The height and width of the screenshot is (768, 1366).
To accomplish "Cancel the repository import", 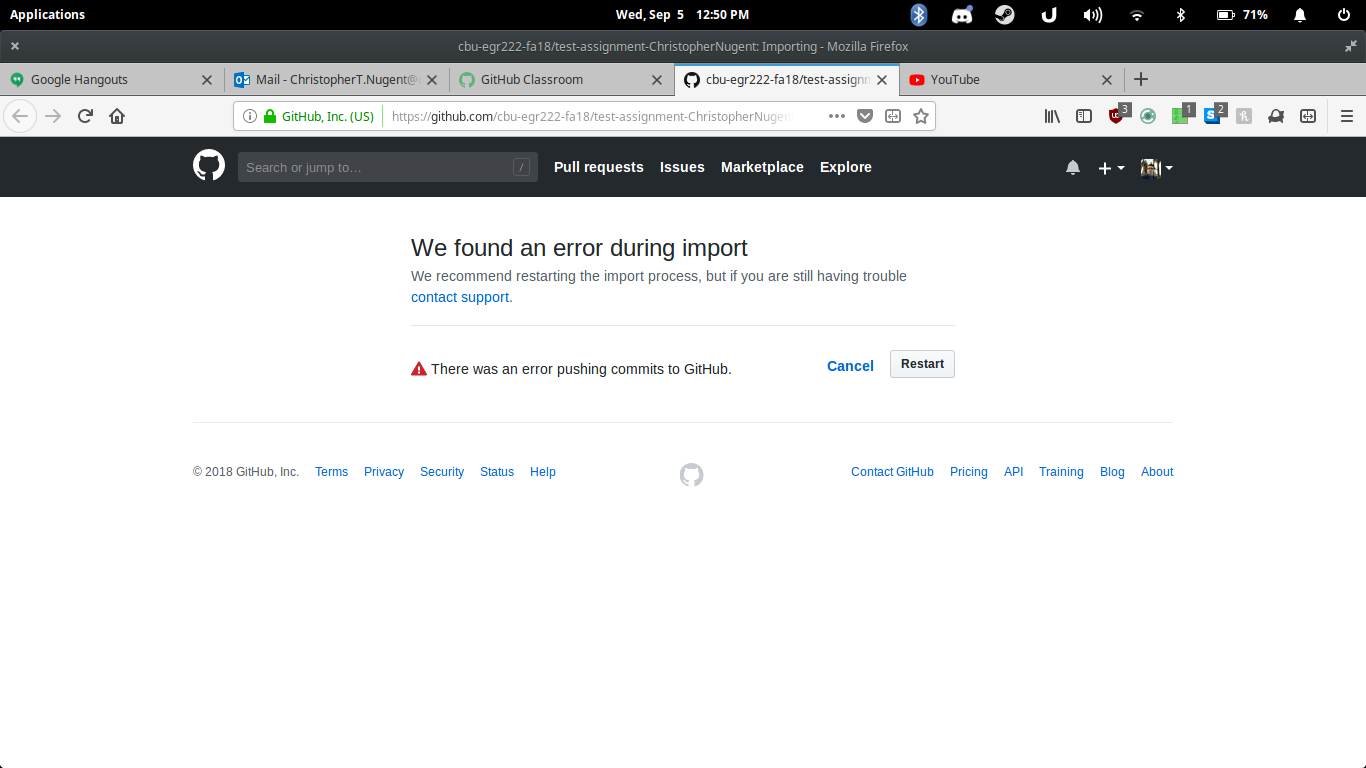I will tap(850, 366).
